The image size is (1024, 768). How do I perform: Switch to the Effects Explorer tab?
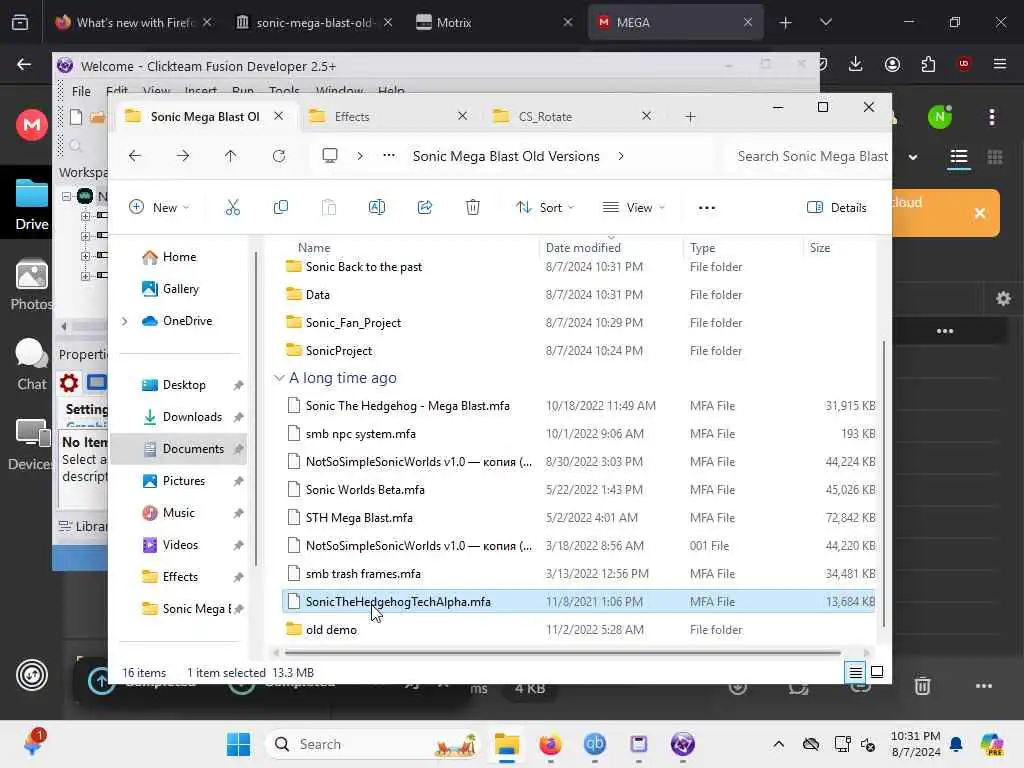point(389,116)
